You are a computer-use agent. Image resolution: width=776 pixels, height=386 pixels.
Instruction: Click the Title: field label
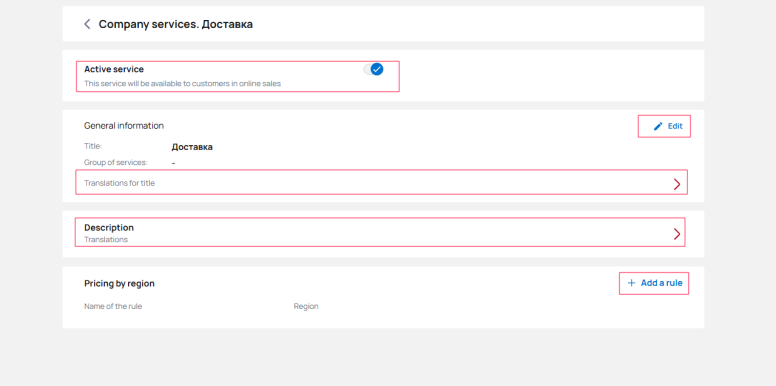point(93,146)
